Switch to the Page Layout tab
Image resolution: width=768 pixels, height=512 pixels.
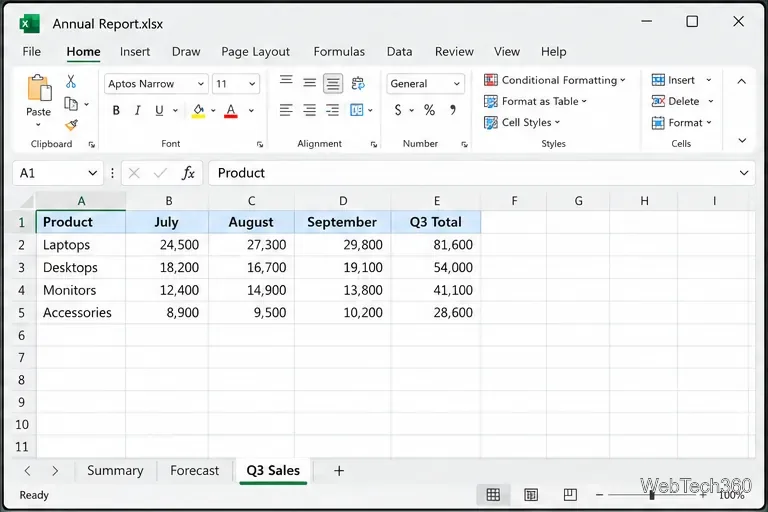coord(255,51)
